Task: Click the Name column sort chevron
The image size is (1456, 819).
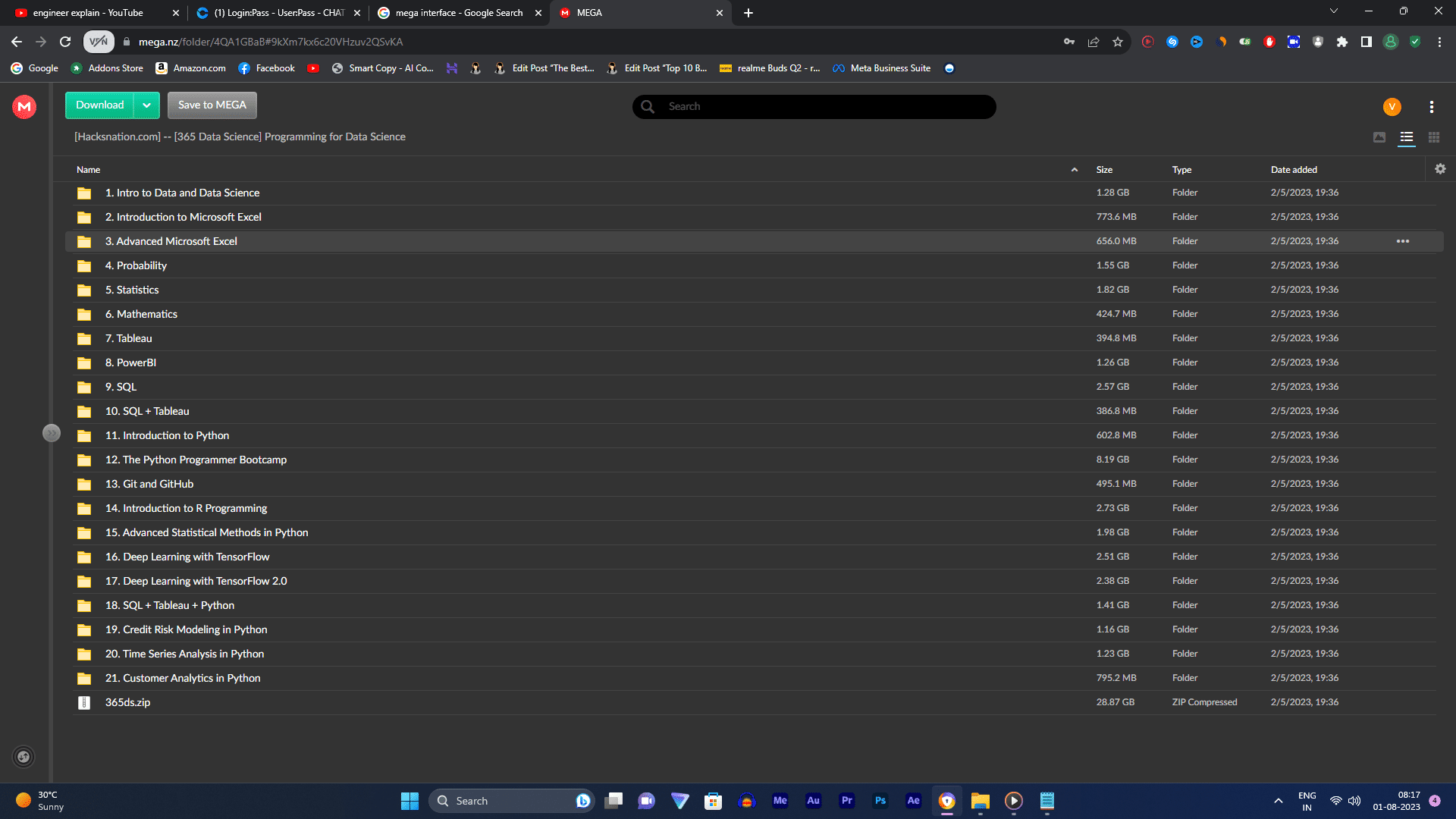Action: 1075,169
